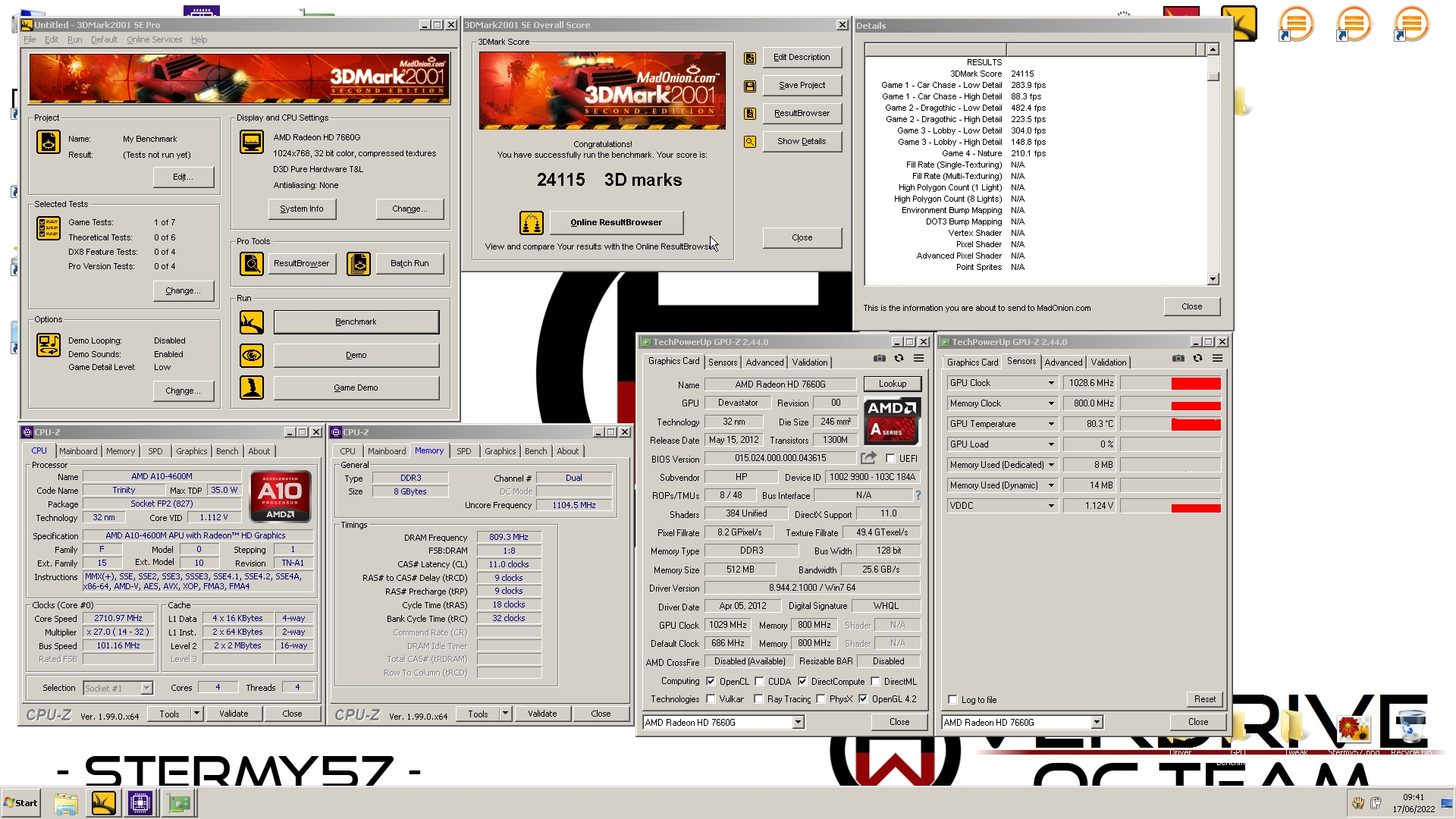Screen dimensions: 1456x819
Task: Open the Memory Clock sensor dropdown
Action: pos(1051,403)
